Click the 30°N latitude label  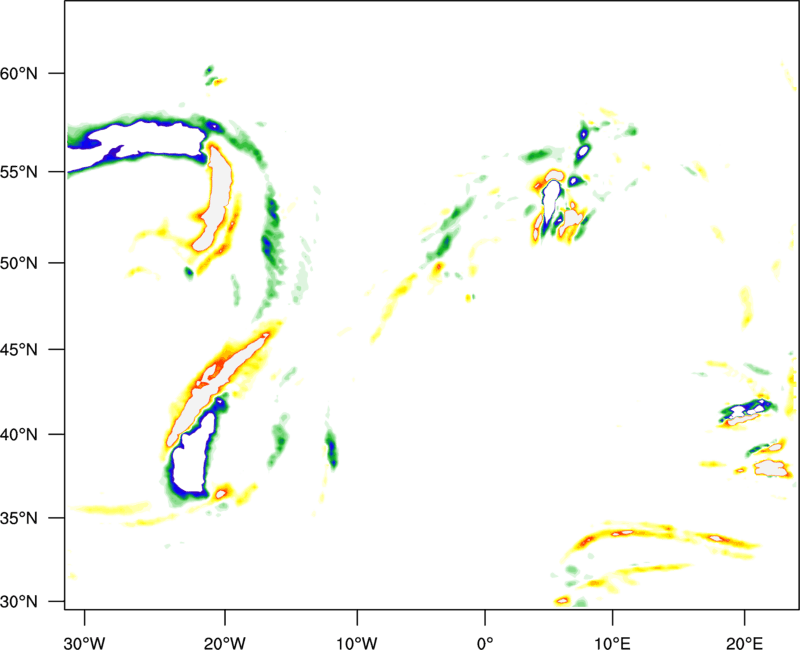pos(19,602)
